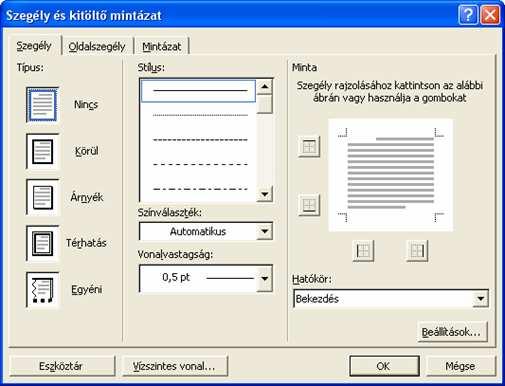This screenshot has height=386, width=505.
Task: Click the style list scroll down arrow
Action: click(265, 194)
